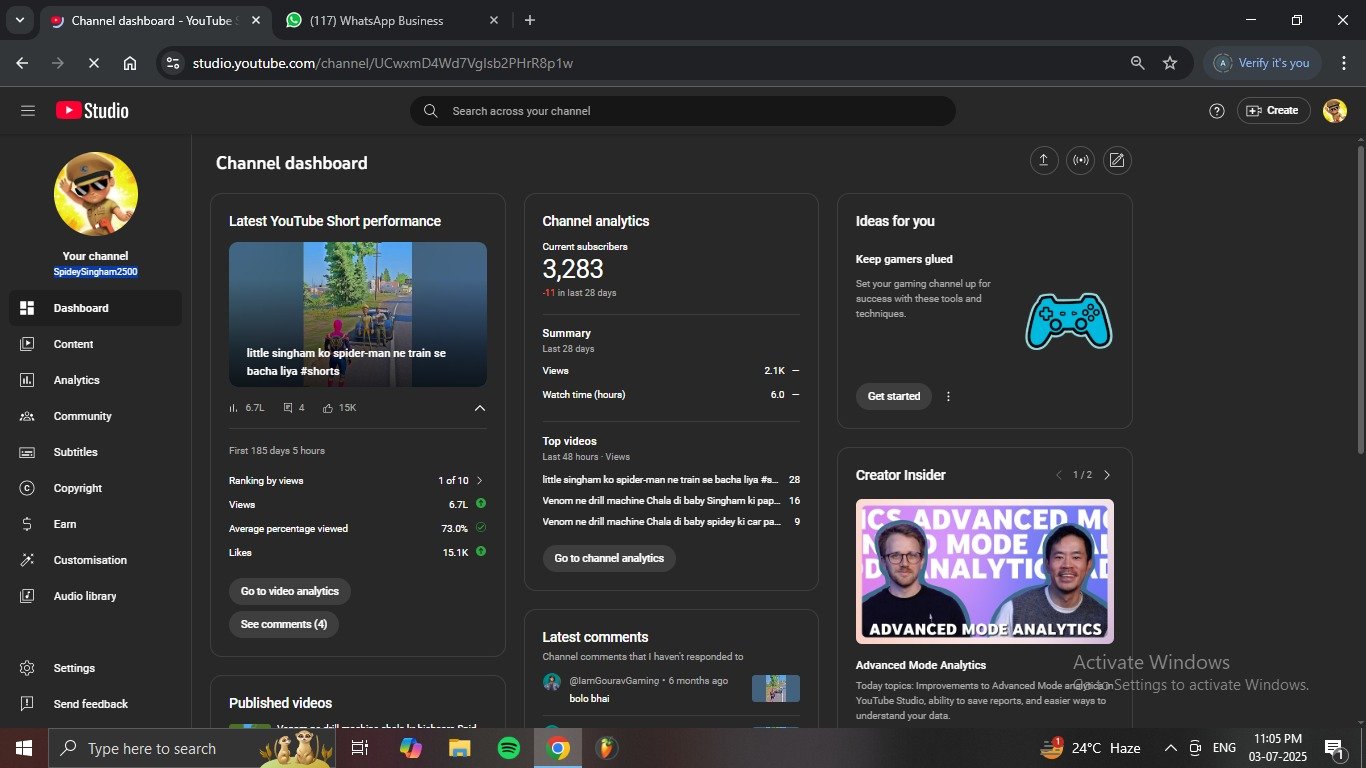Open site information icon in address bar
This screenshot has width=1366, height=768.
[173, 63]
